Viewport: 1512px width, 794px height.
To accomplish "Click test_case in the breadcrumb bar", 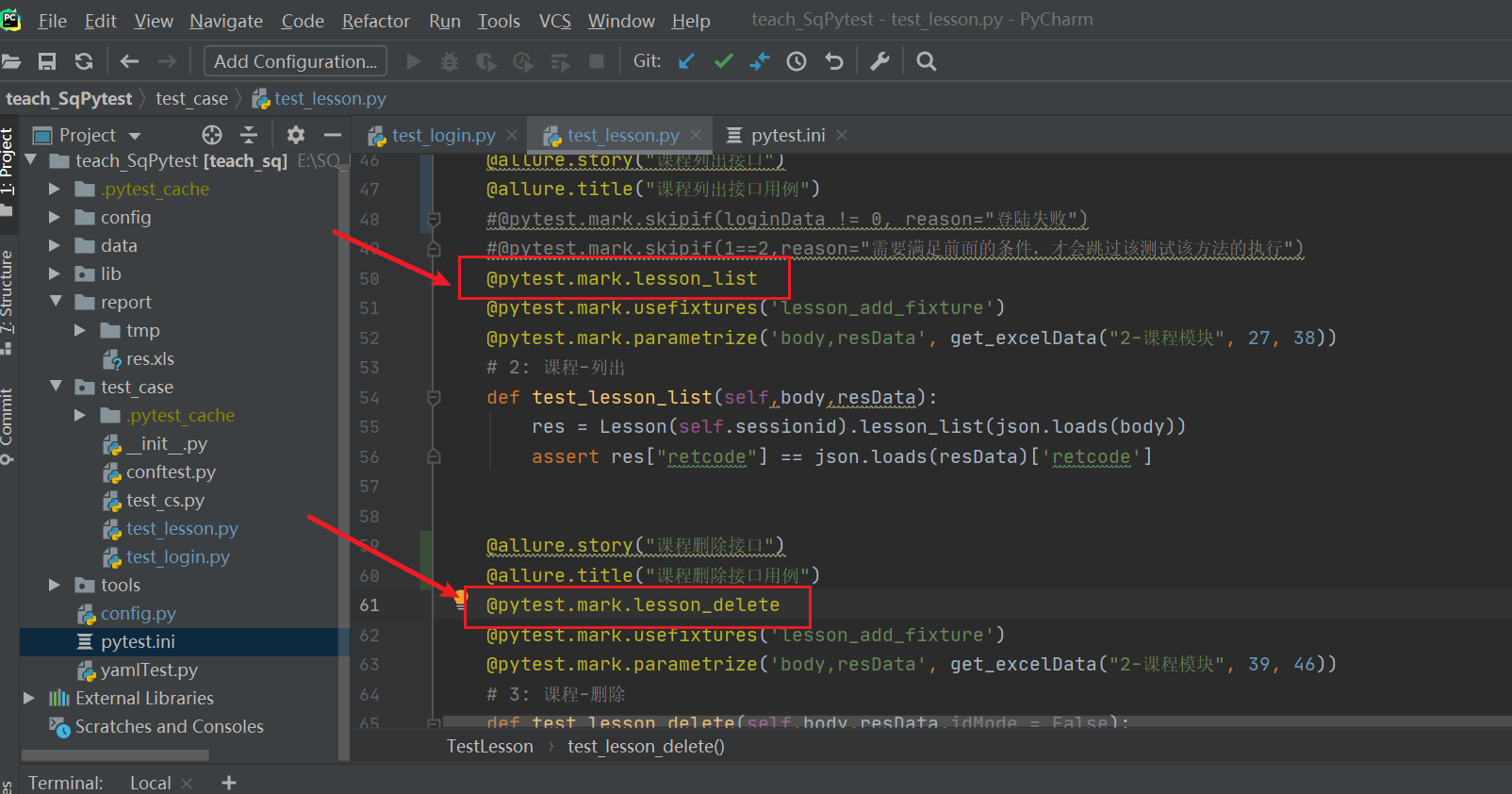I will (191, 99).
